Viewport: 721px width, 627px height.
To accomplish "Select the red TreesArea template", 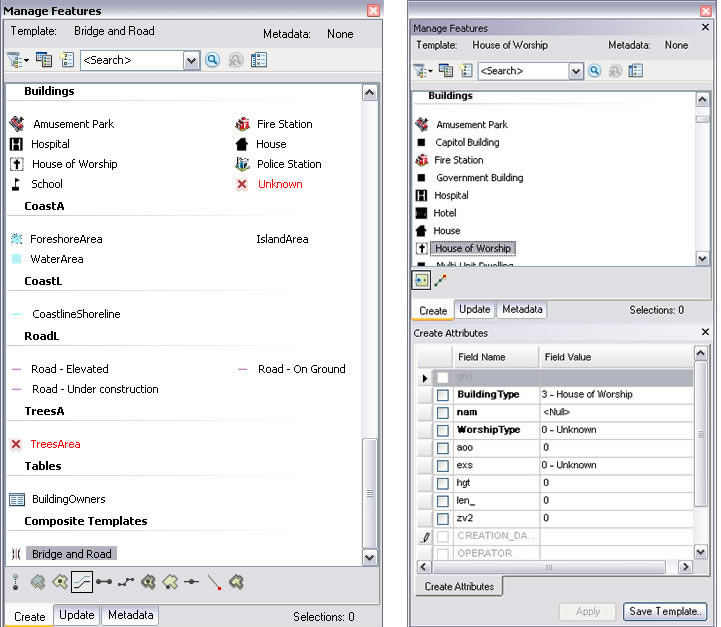I will (55, 444).
